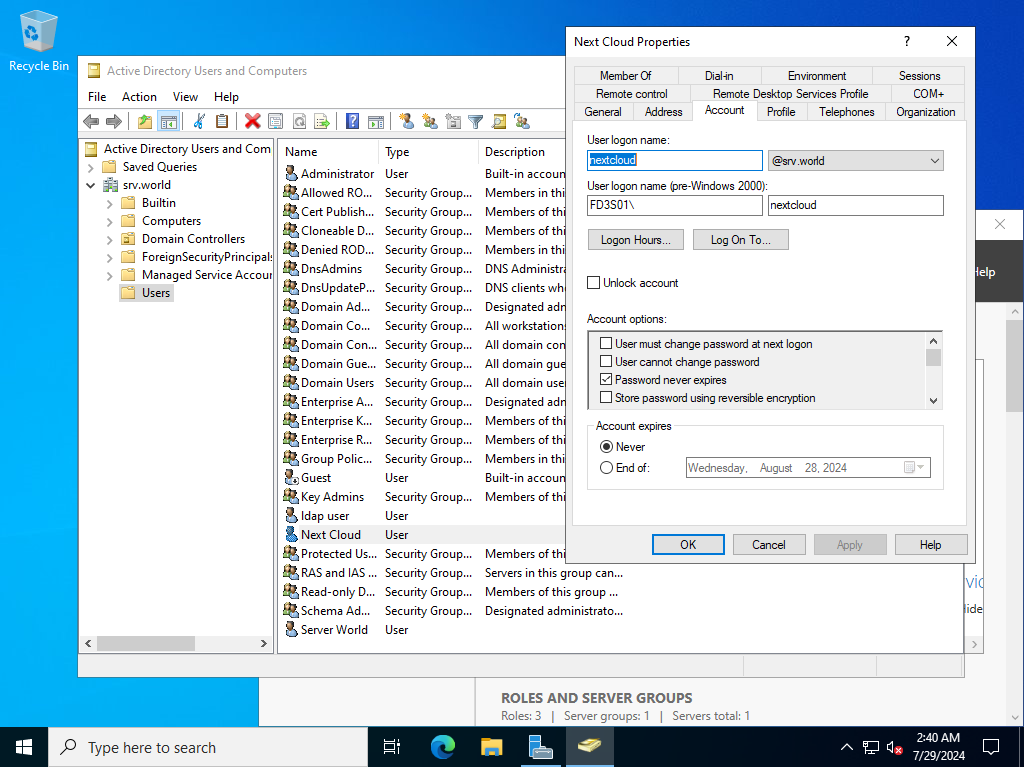Click the Find objects magnifier icon
The image size is (1024, 767).
point(499,121)
